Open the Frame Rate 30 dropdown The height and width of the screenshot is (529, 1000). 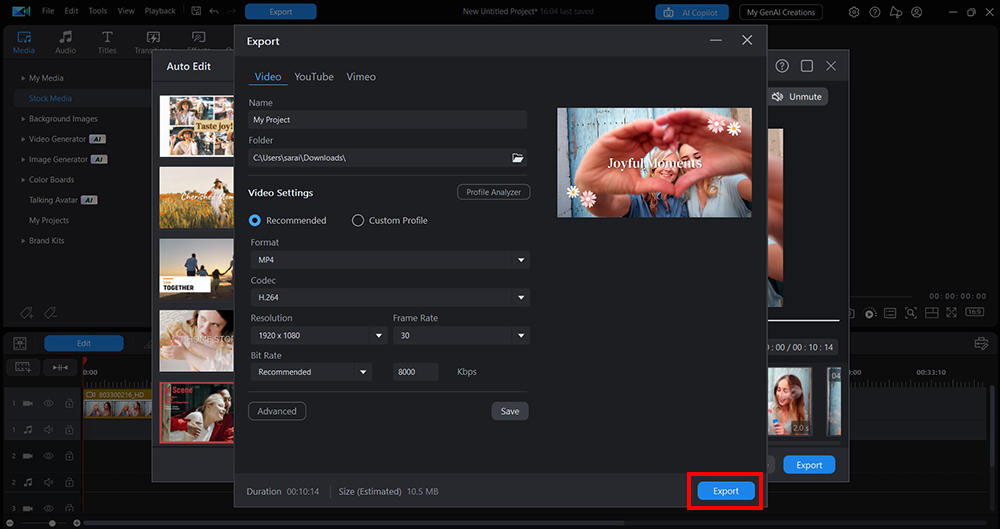461,335
